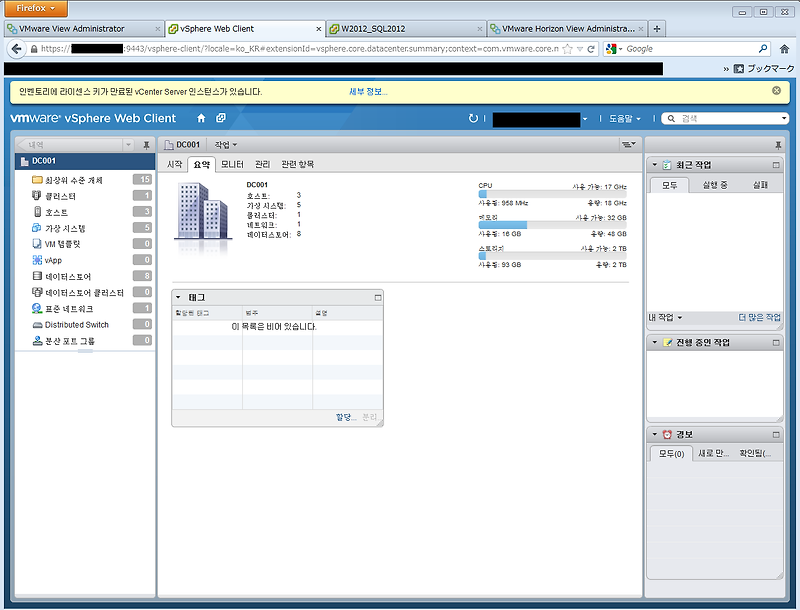The width and height of the screenshot is (800, 610).
Task: Click the 더 많은 작업 link
Action: 760,317
